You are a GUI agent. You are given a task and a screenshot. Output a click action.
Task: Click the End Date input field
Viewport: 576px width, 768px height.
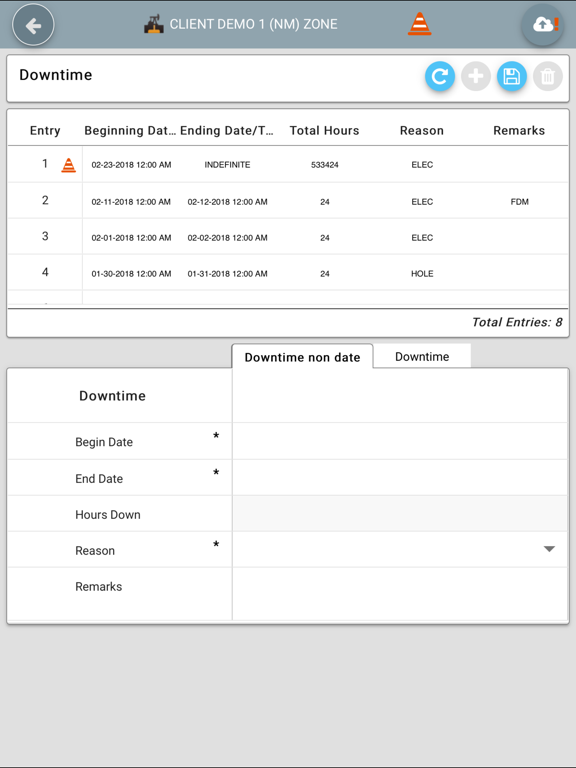pos(400,478)
